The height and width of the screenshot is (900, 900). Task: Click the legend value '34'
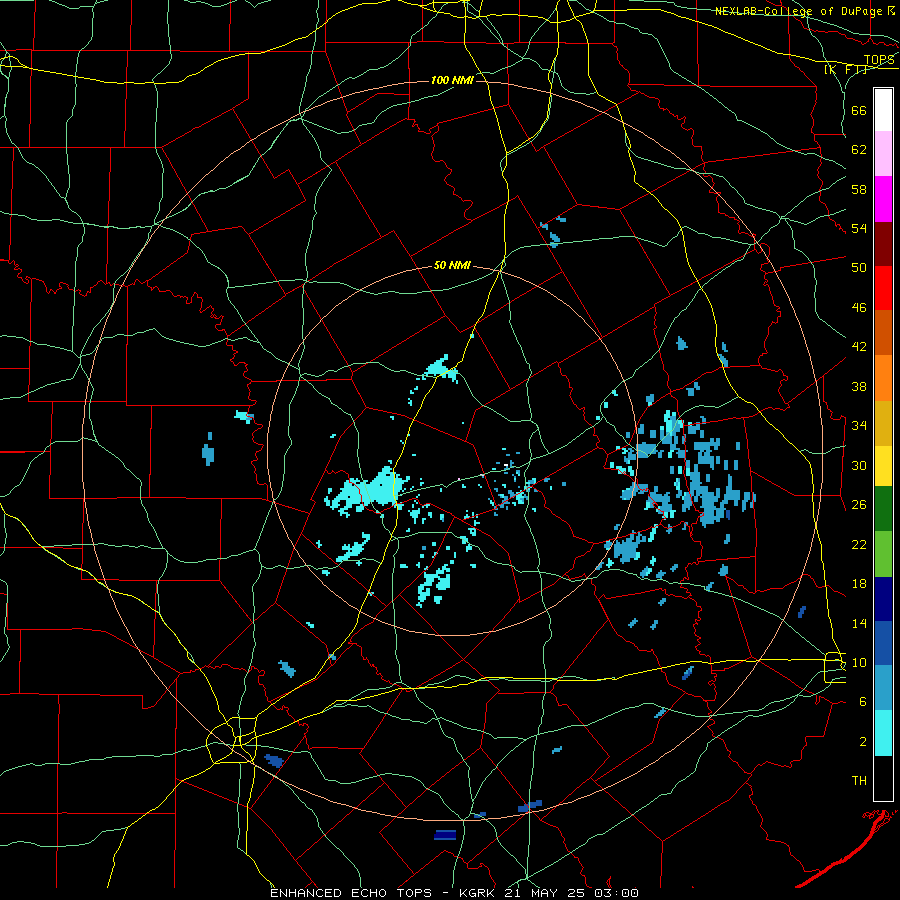[x=859, y=426]
